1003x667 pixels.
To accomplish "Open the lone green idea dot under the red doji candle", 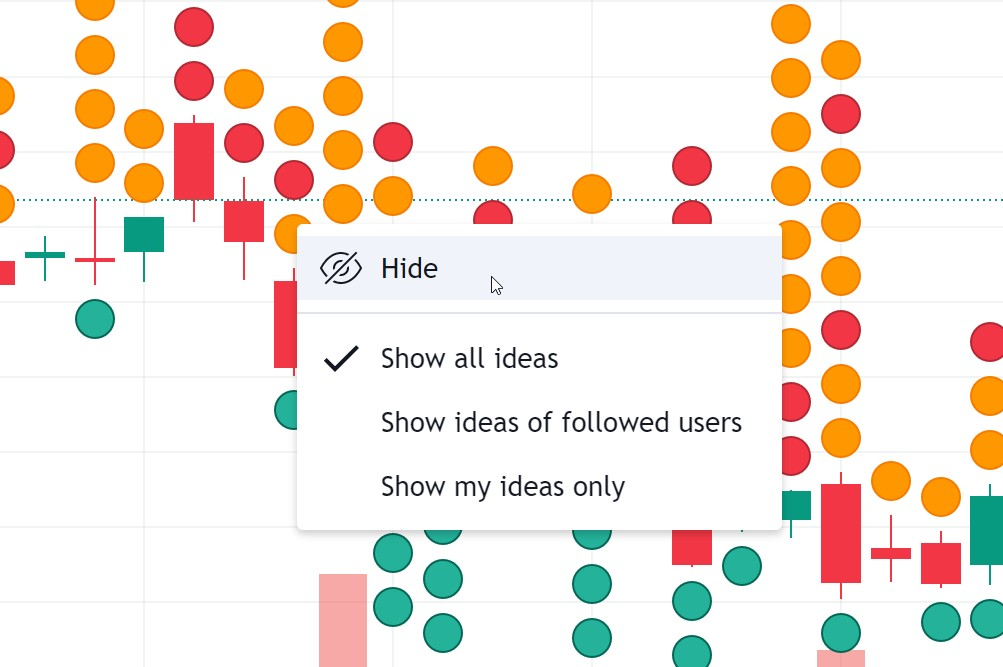I will click(95, 318).
